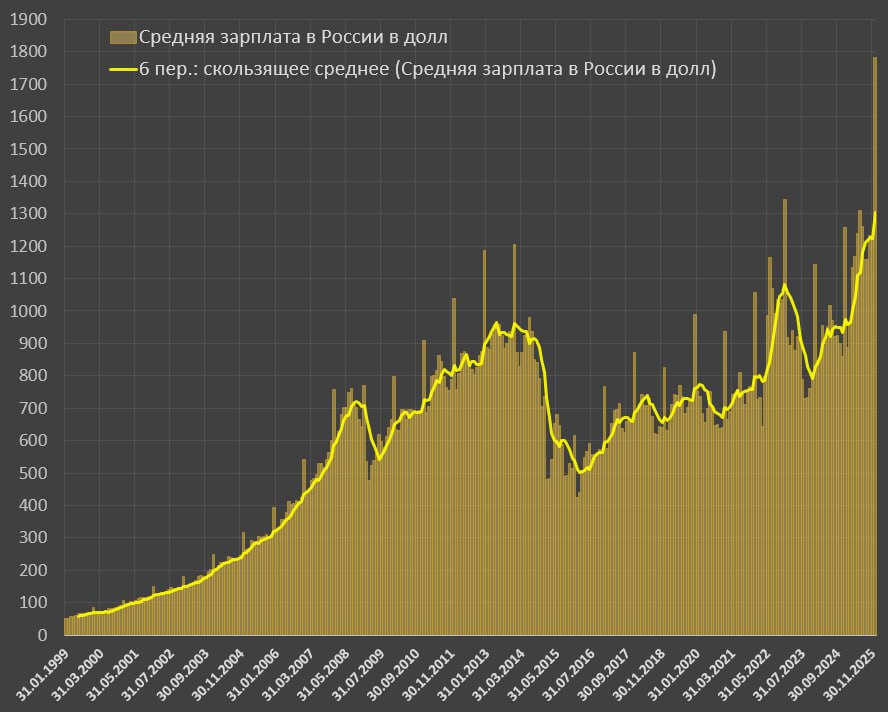The image size is (888, 712).
Task: Click the yellow line legend marker
Action: click(x=122, y=69)
